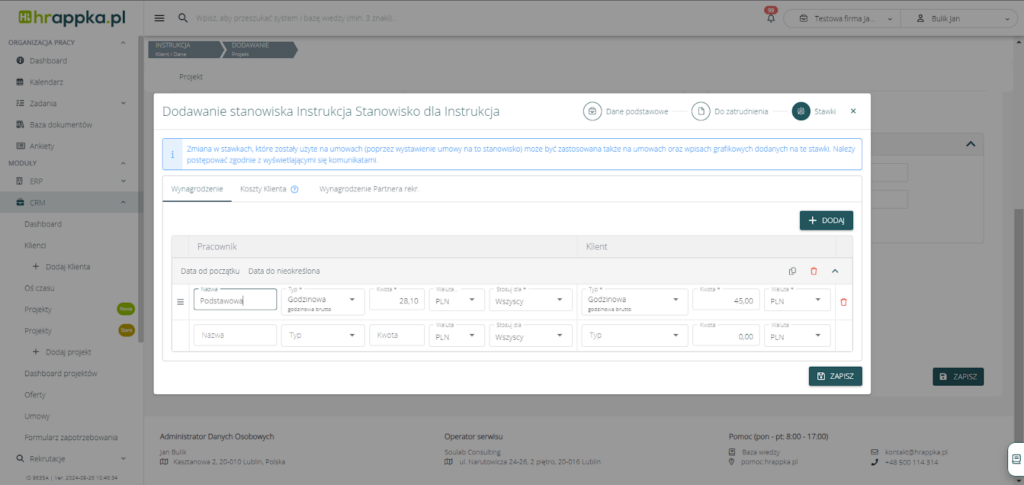Viewport: 1024px width, 485px height.
Task: Click ZAPISZ button in the dialog
Action: tap(834, 376)
